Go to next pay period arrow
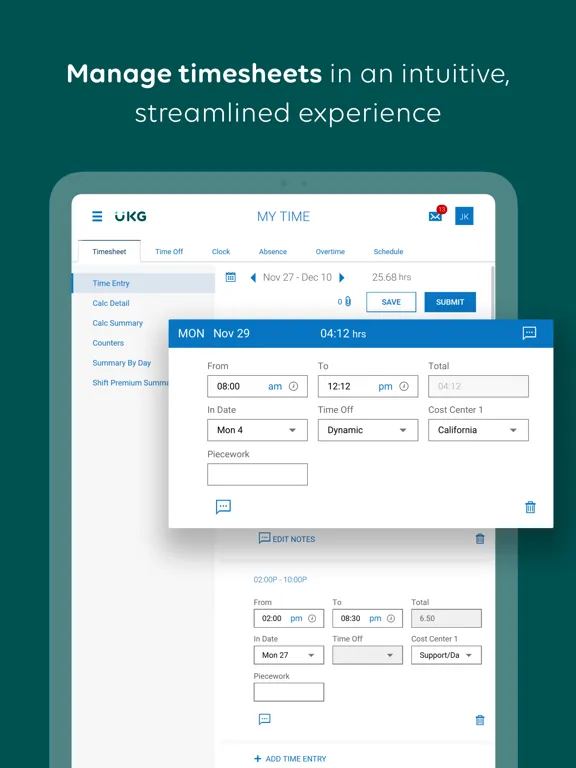Viewport: 576px width, 768px height. point(341,278)
